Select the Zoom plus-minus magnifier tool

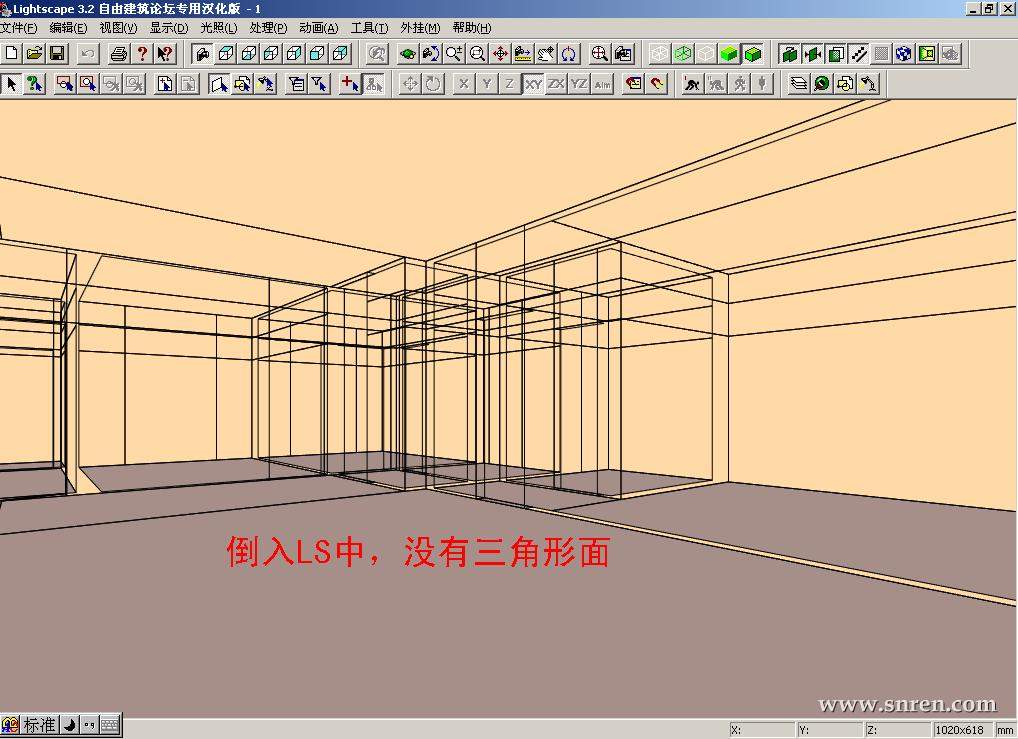point(454,53)
